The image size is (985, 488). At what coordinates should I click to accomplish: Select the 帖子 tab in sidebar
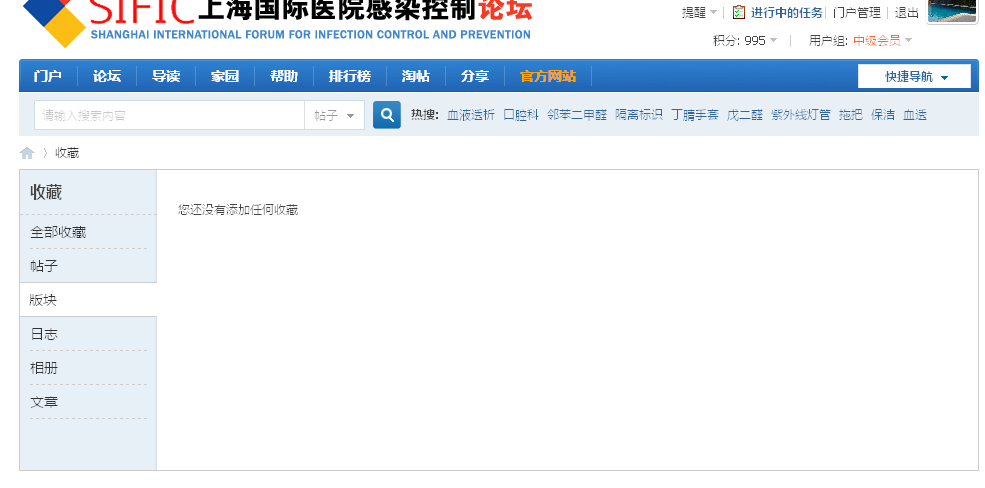(45, 266)
